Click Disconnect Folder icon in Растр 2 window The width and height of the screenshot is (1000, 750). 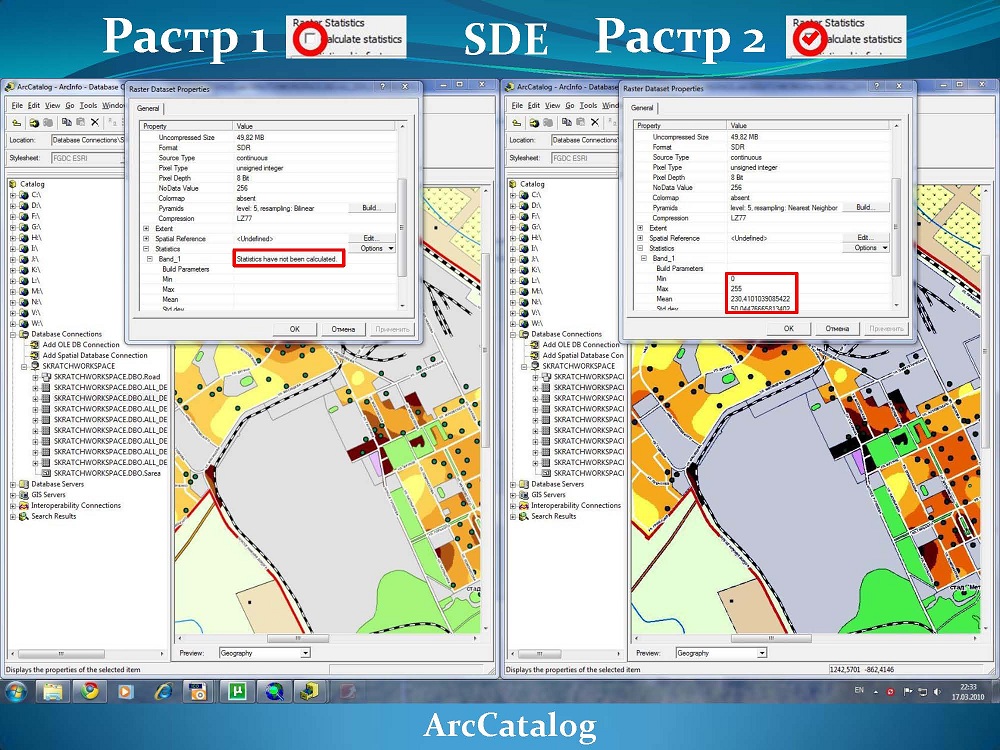click(x=547, y=122)
